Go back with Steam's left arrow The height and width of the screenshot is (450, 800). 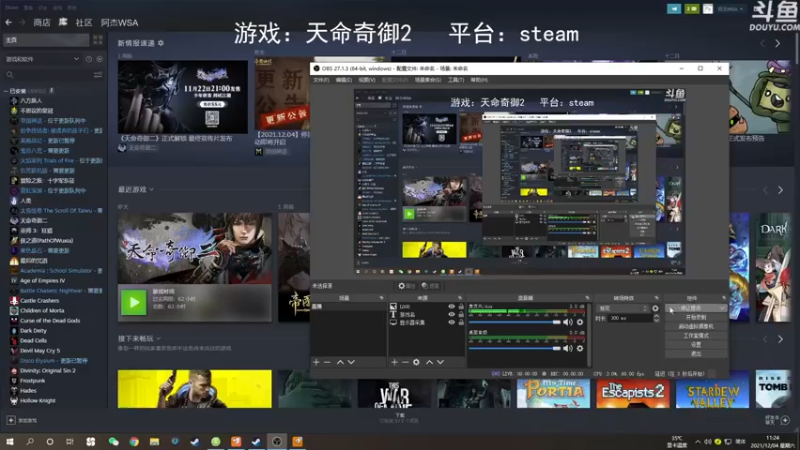pyautogui.click(x=9, y=22)
